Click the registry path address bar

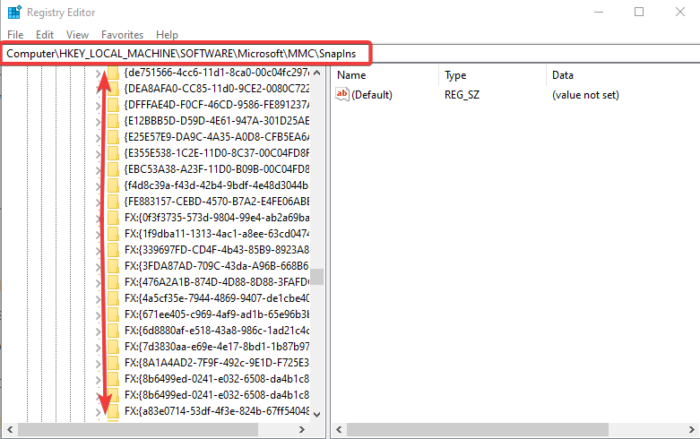(x=350, y=54)
